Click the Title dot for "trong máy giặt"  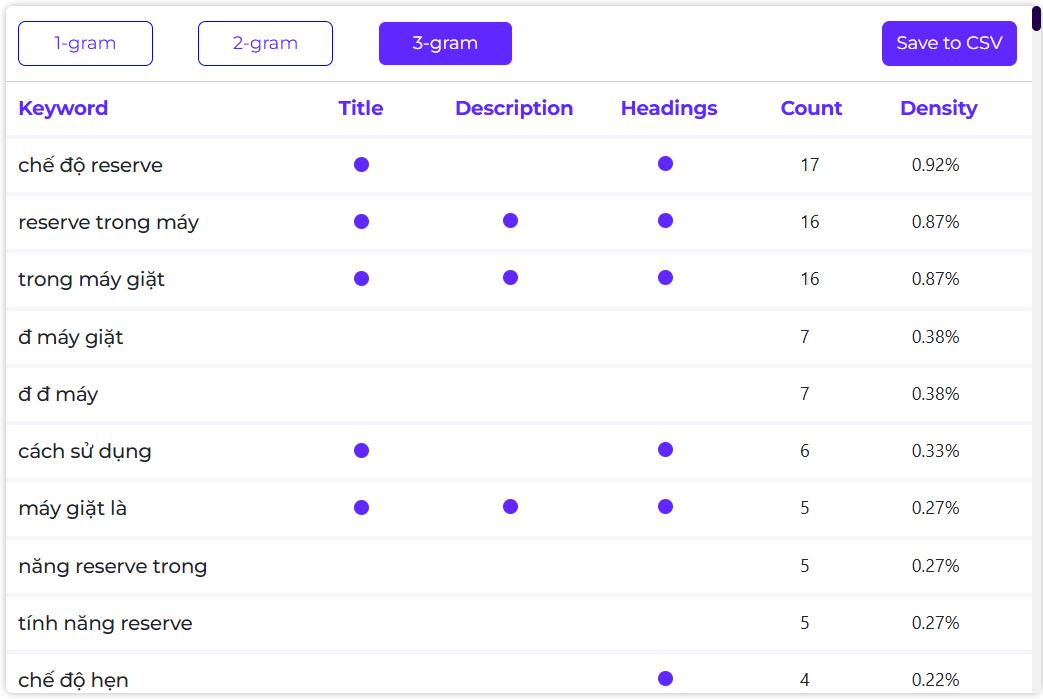361,278
